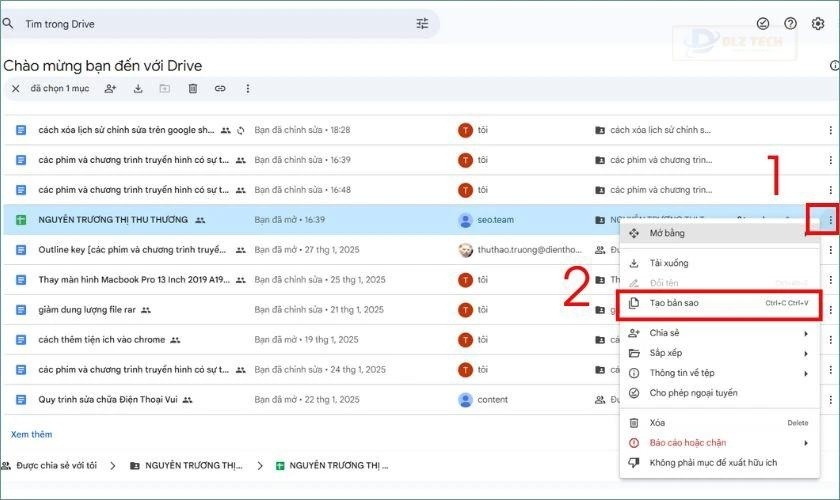Select the NGUYỄN TRƯƠNG THỊ THU THƯƠNG spreadsheet
This screenshot has height=500, width=840.
pyautogui.click(x=113, y=220)
